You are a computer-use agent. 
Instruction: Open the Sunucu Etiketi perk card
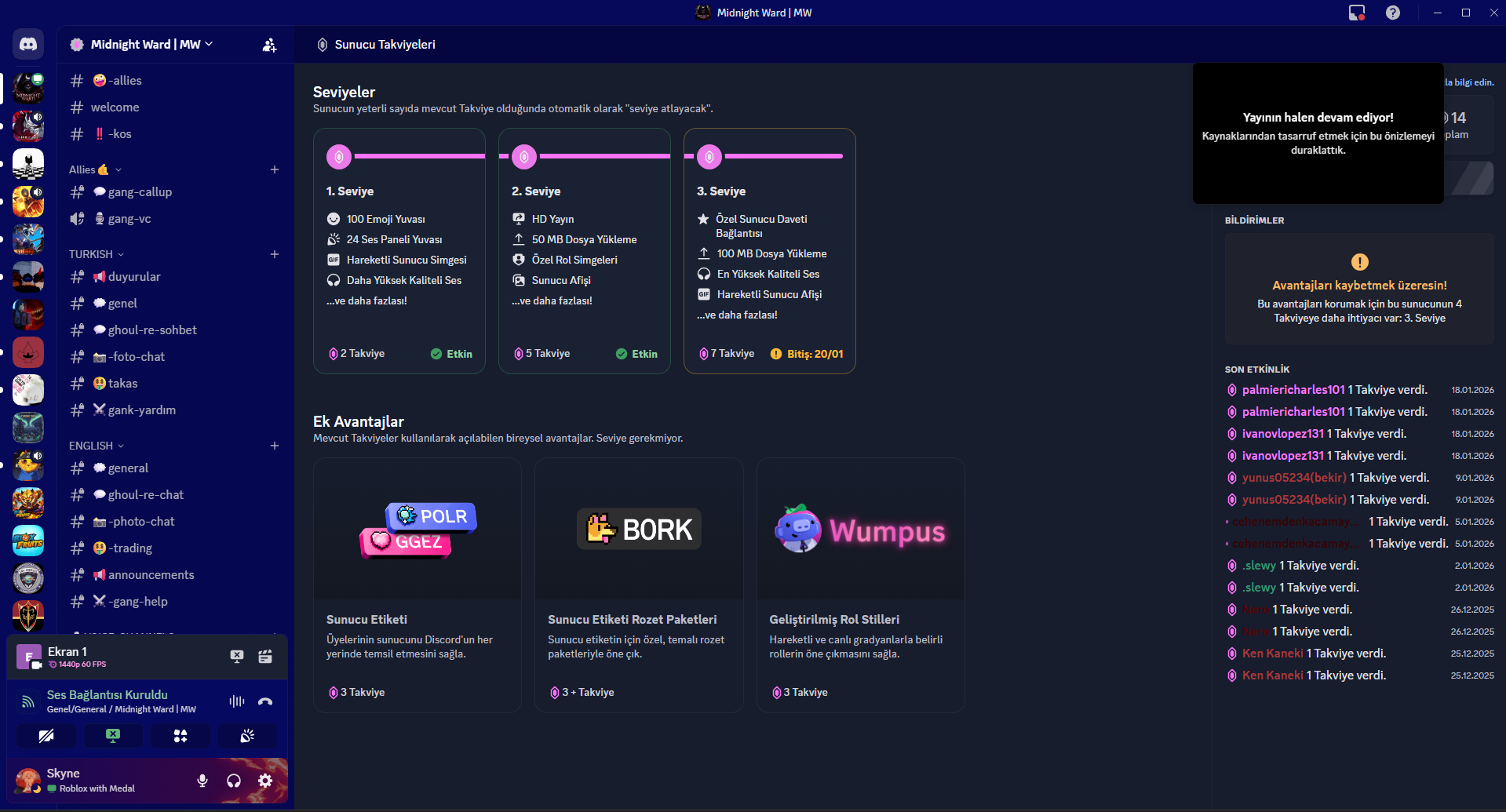coord(418,585)
